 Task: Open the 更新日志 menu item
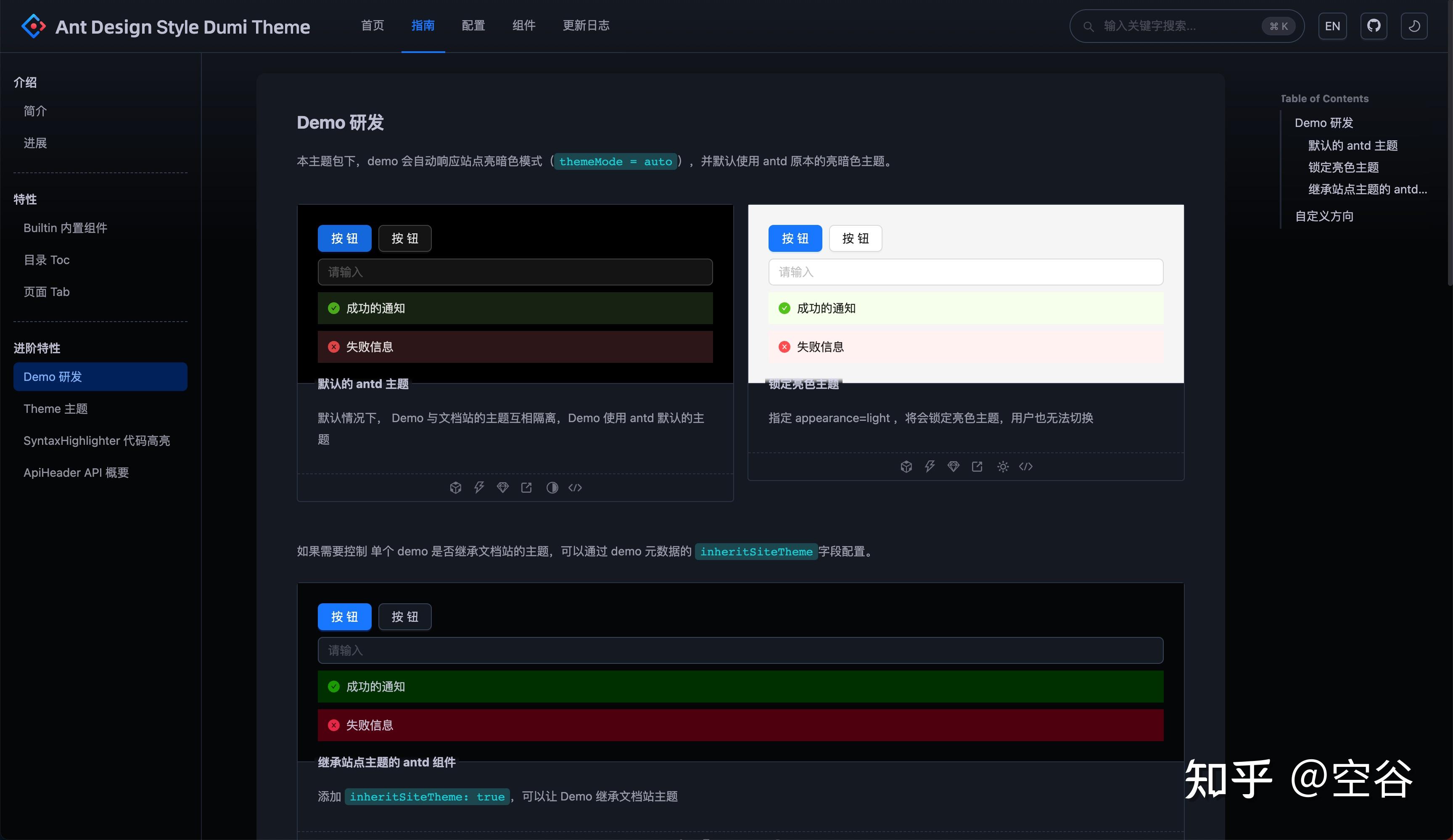[586, 25]
